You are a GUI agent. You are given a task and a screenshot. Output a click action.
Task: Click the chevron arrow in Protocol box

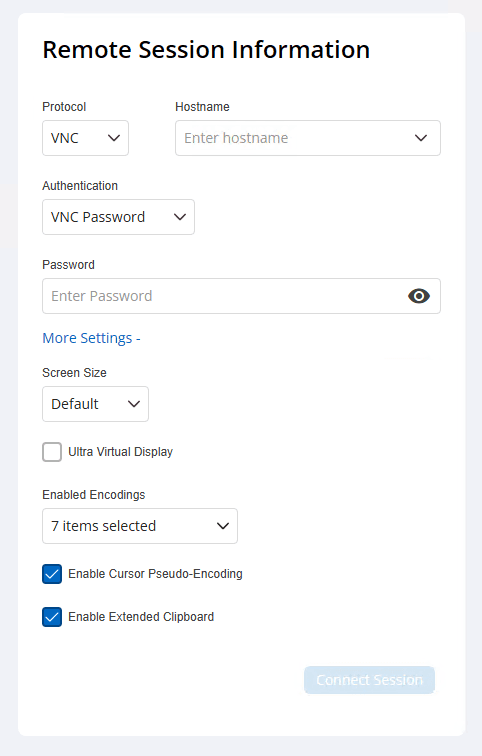(114, 138)
